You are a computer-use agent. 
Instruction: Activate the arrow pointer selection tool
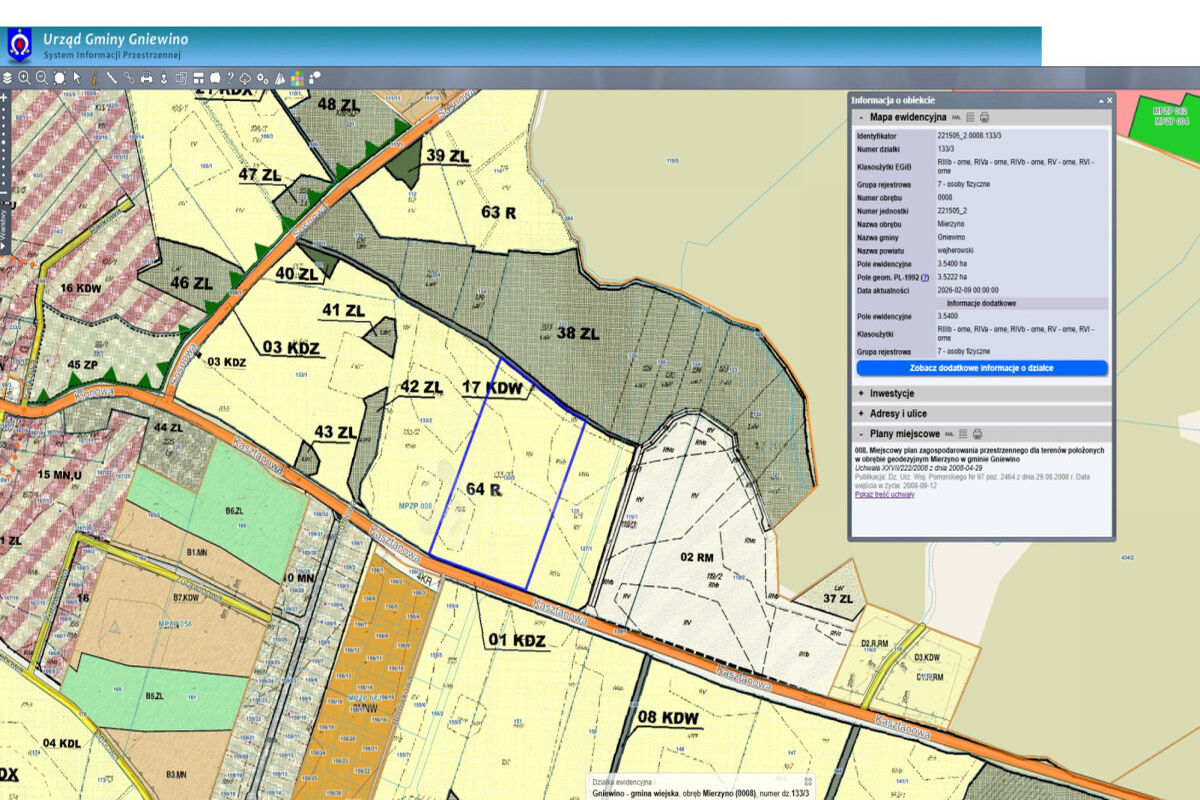tap(77, 77)
